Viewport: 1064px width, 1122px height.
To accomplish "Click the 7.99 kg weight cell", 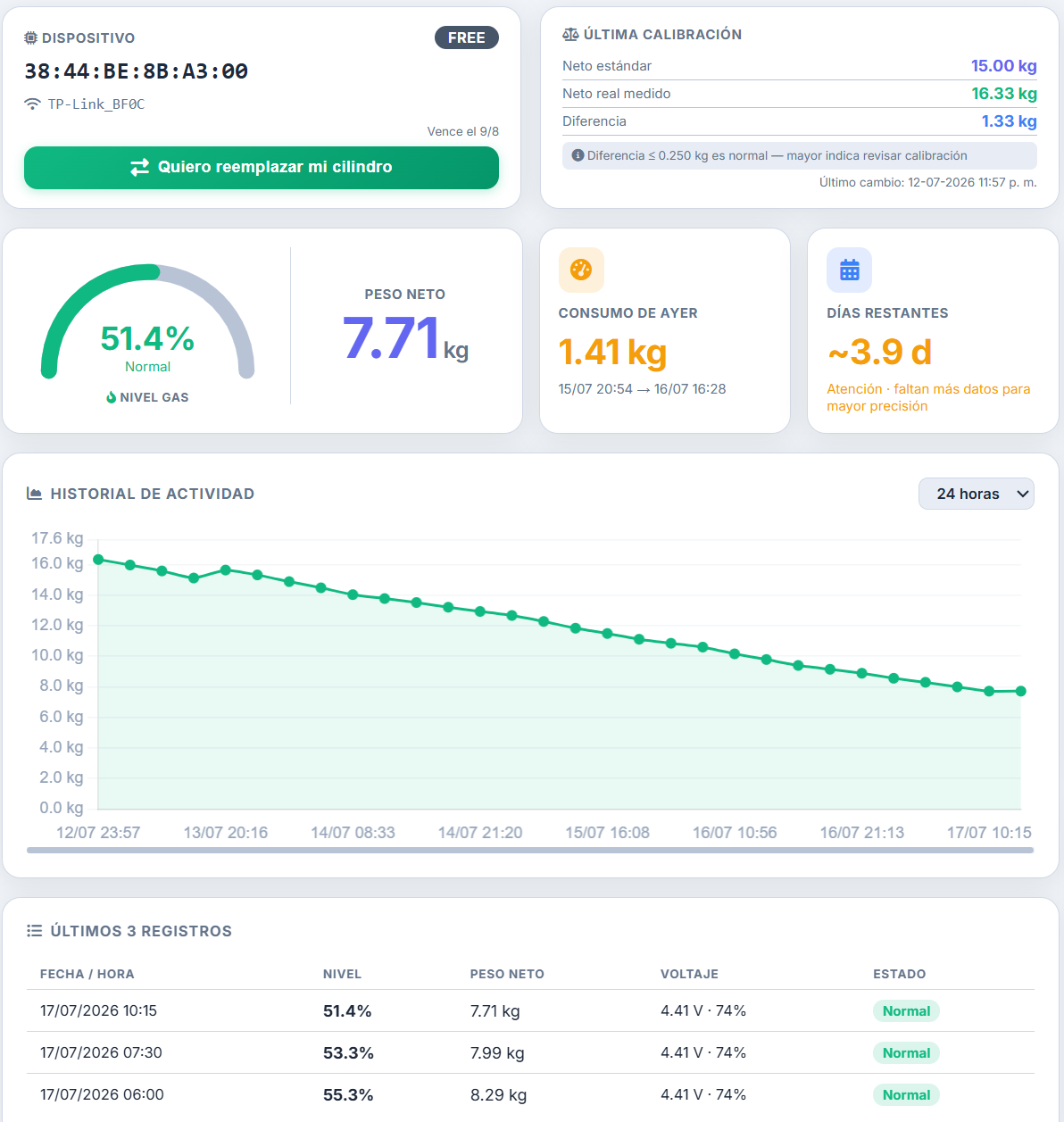I will pyautogui.click(x=497, y=1053).
